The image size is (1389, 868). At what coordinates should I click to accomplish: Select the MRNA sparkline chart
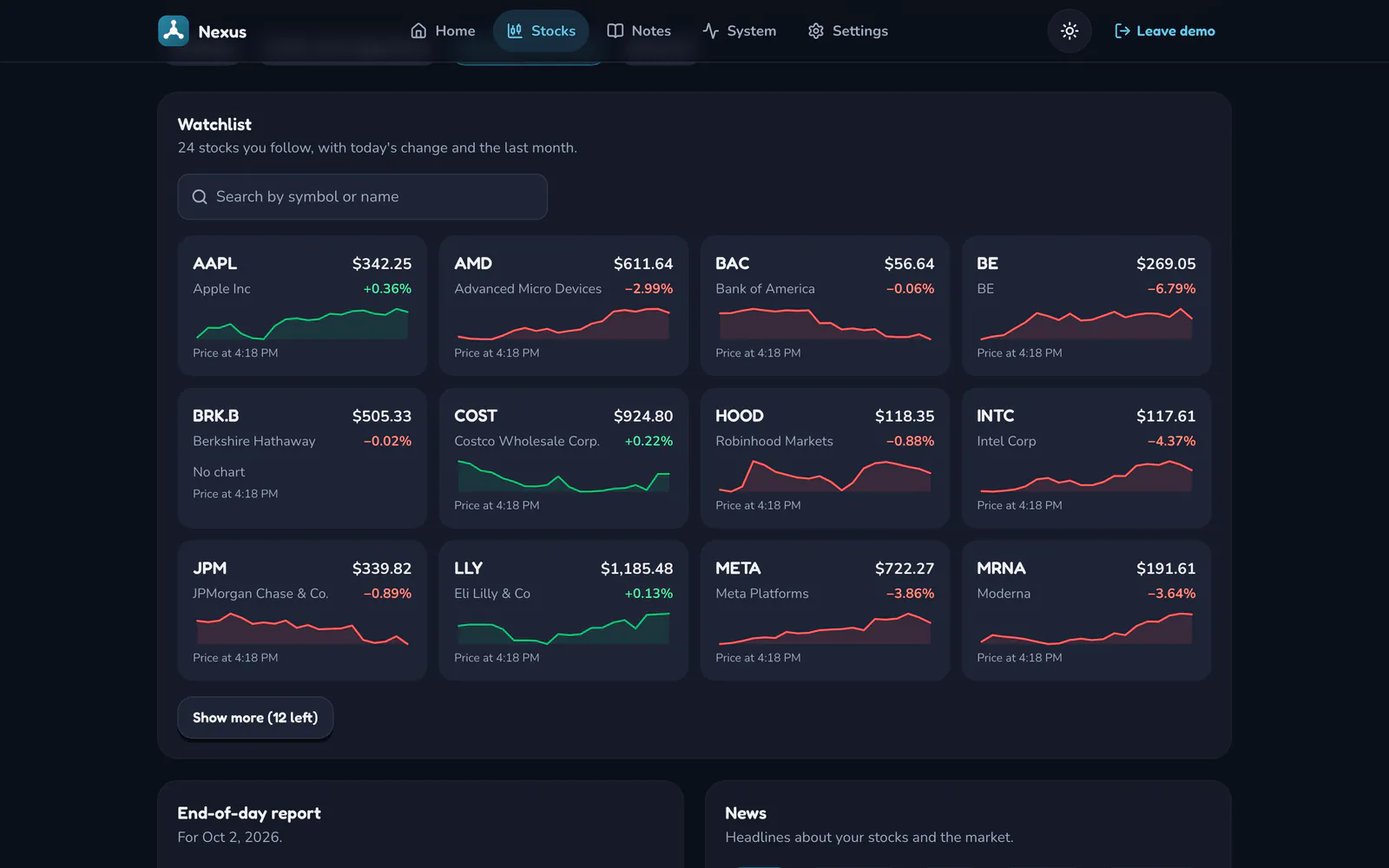point(1085,628)
